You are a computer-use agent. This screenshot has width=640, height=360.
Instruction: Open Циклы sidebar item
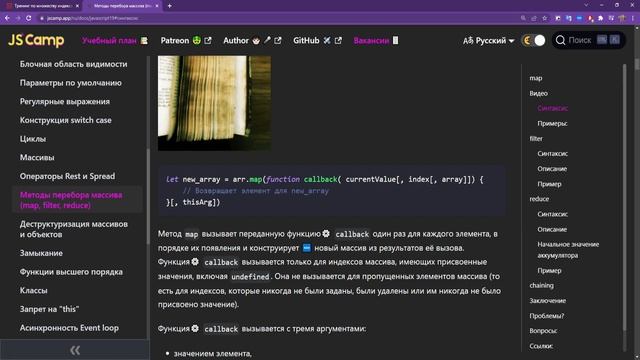[33, 139]
